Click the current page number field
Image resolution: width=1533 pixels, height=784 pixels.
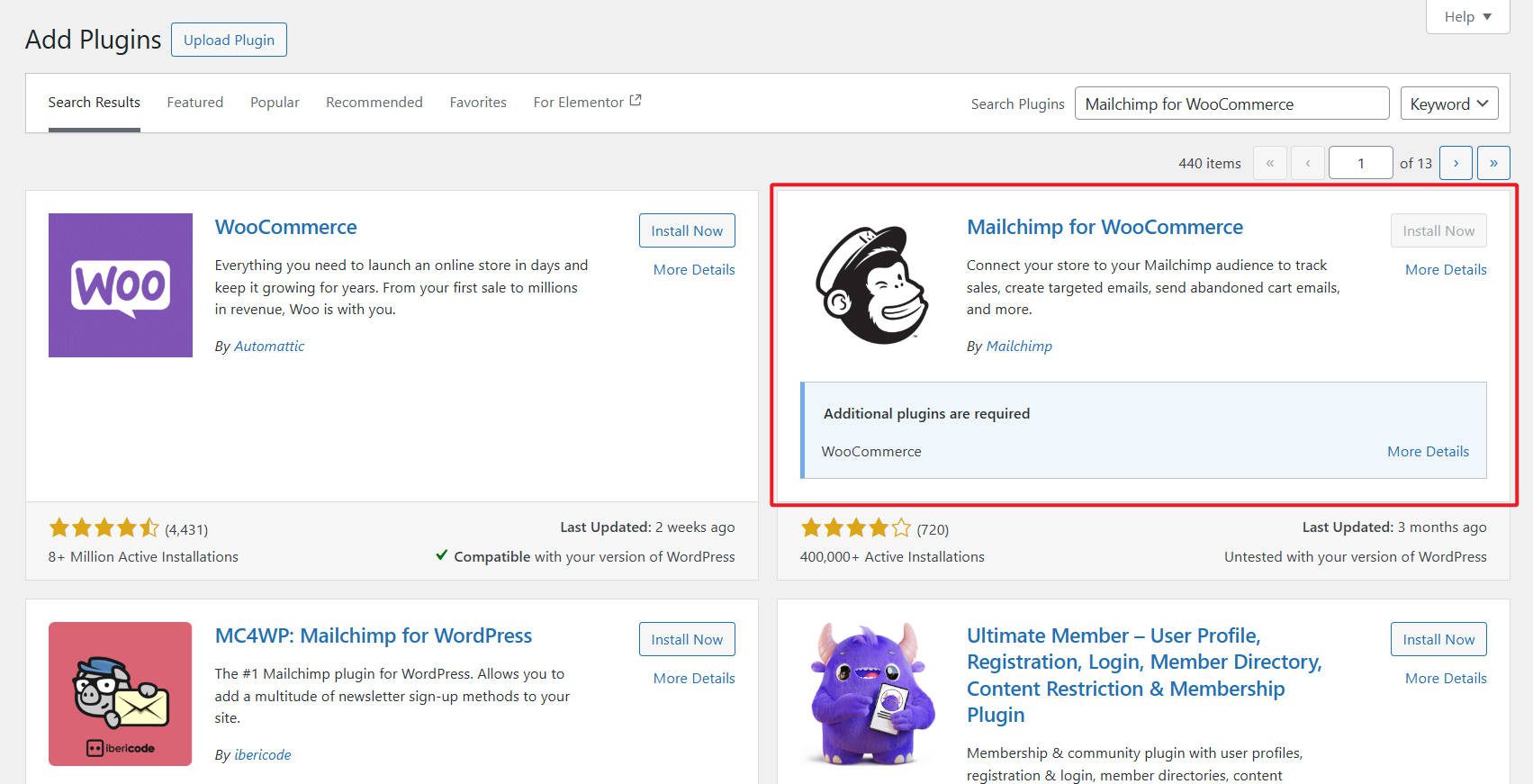1360,163
